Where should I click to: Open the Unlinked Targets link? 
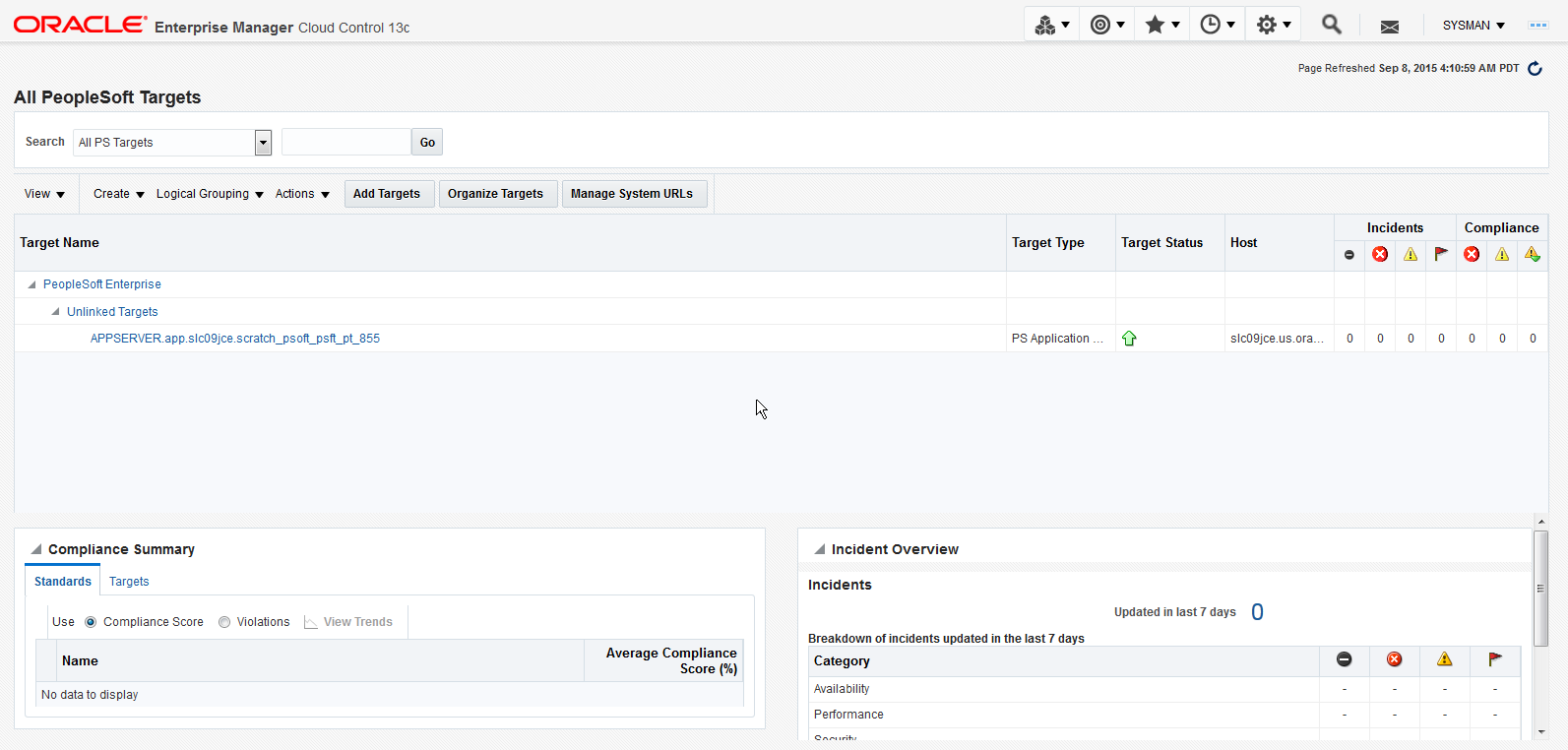tap(112, 312)
